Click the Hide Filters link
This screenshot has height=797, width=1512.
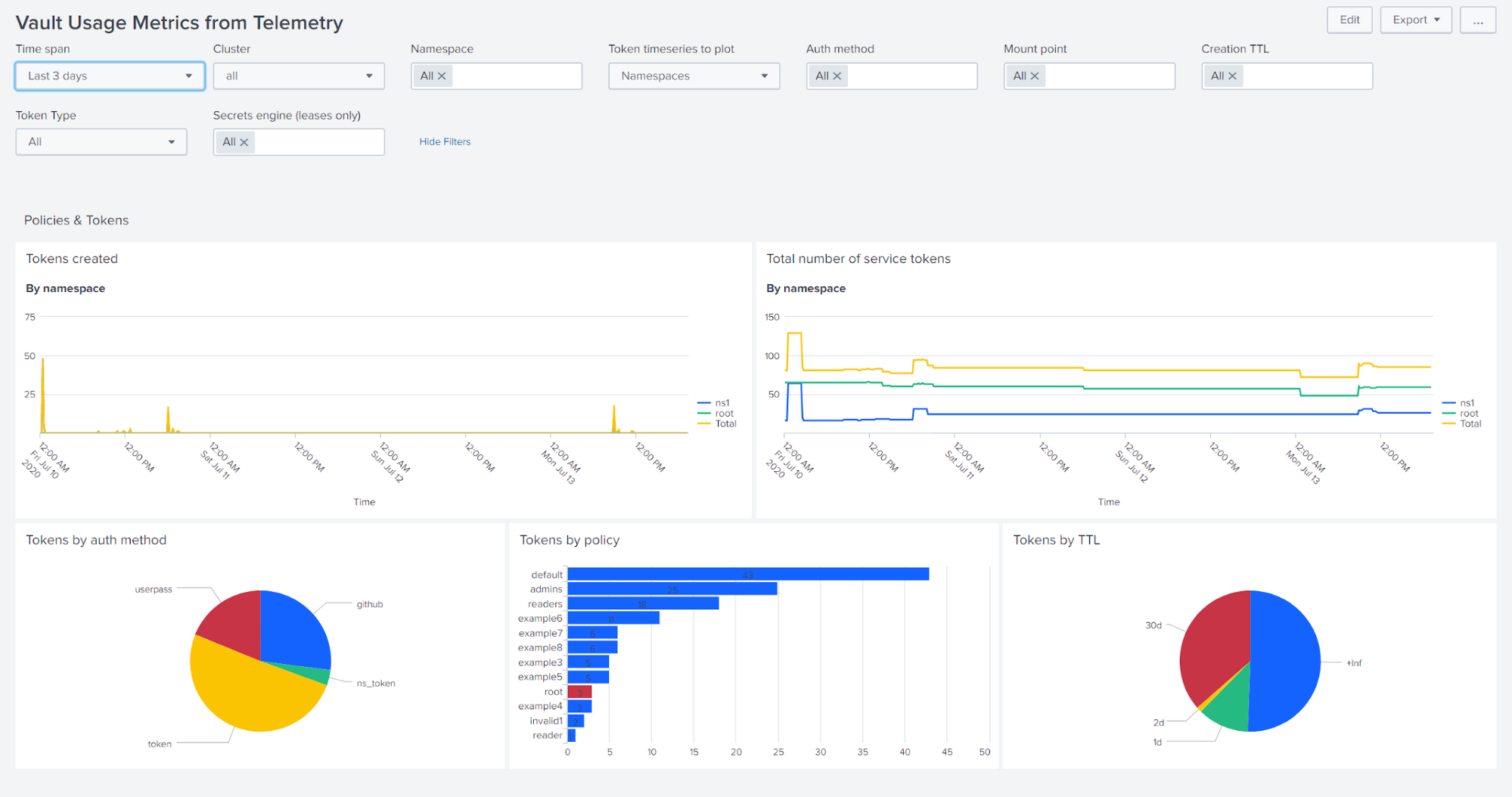coord(445,141)
